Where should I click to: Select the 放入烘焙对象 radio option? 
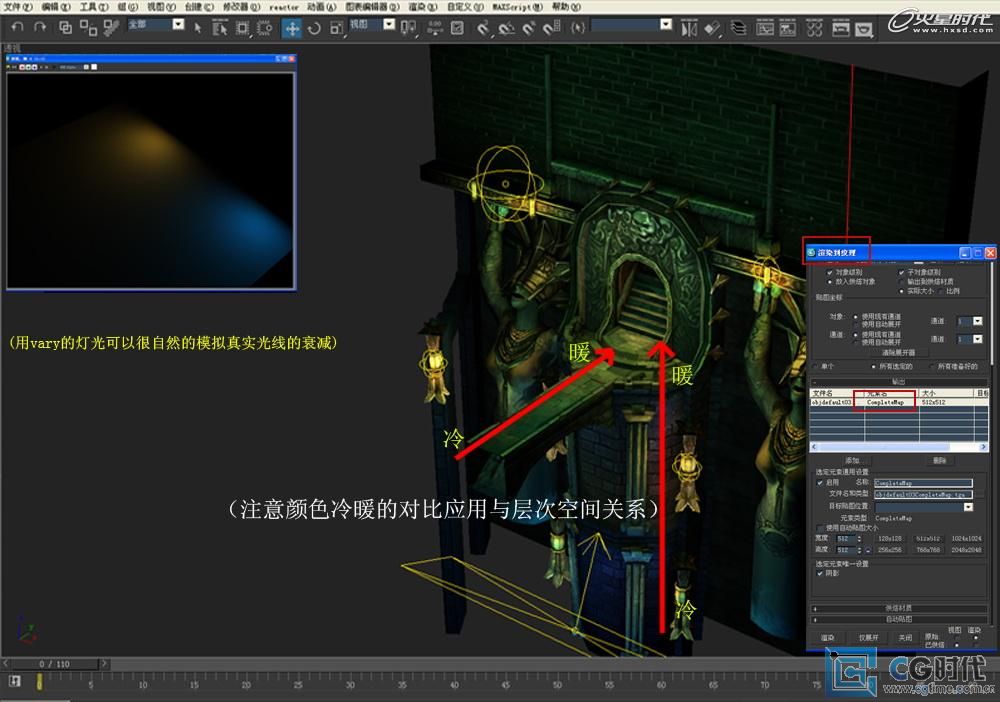click(x=830, y=281)
